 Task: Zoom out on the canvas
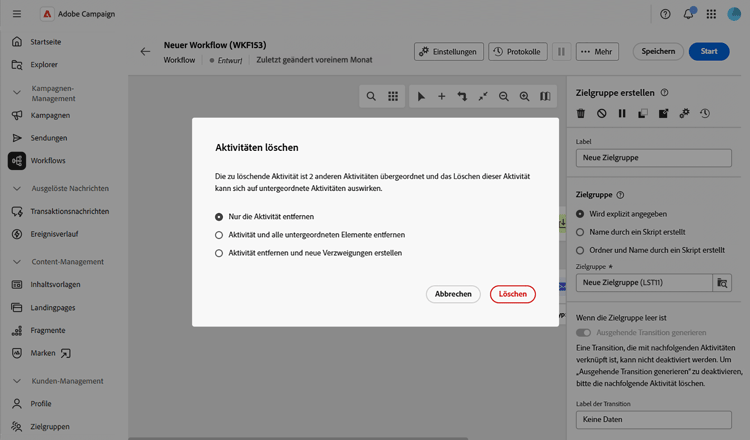point(504,96)
